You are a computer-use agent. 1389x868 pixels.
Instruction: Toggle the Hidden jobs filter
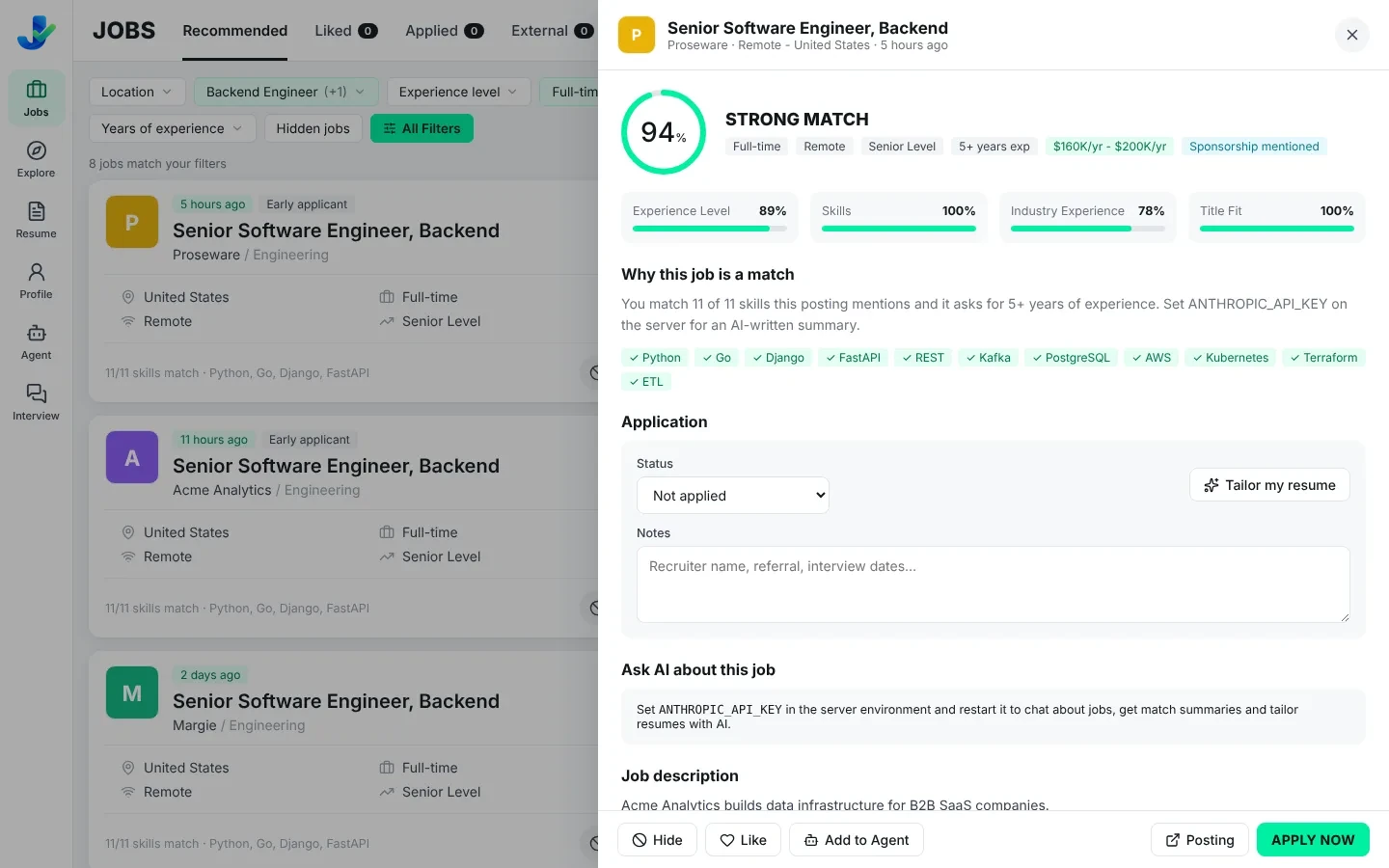[x=313, y=128]
